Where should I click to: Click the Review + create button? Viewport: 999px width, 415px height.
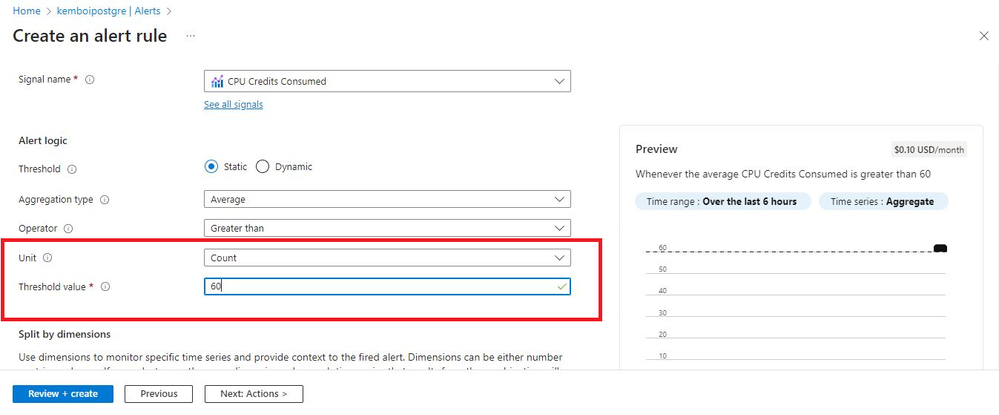62,394
